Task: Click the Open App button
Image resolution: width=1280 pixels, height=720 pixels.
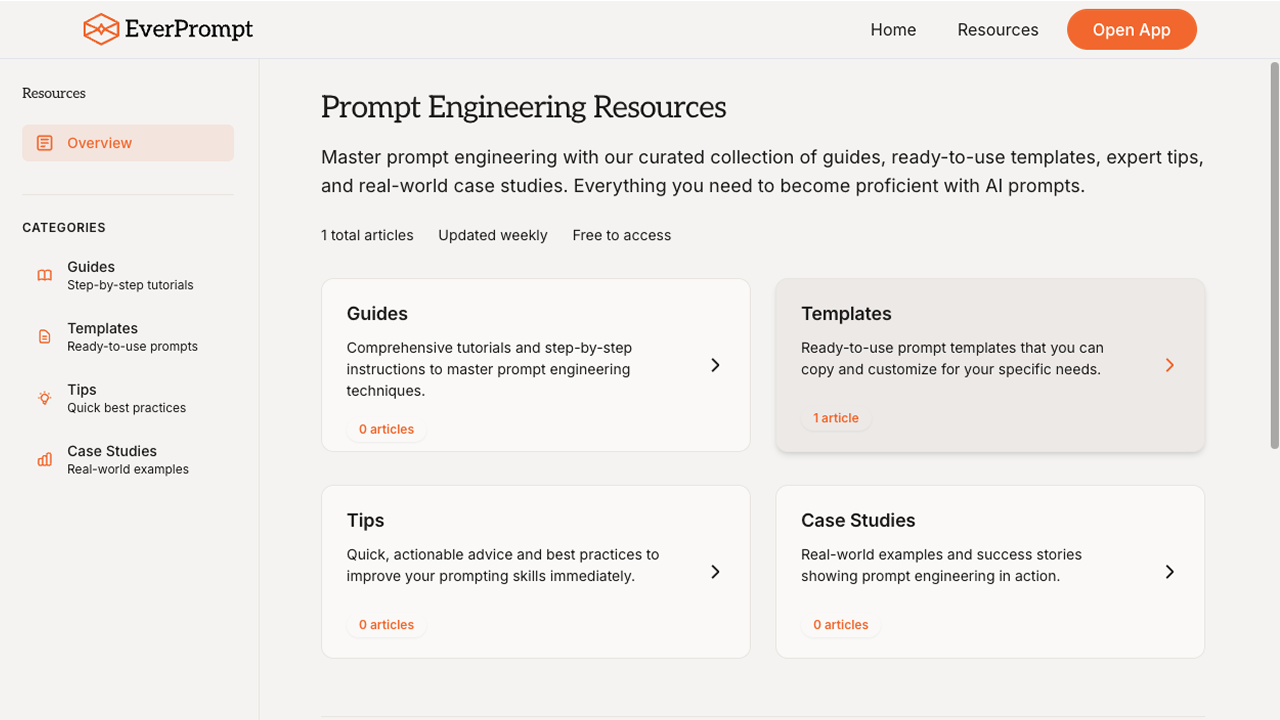Action: point(1131,29)
